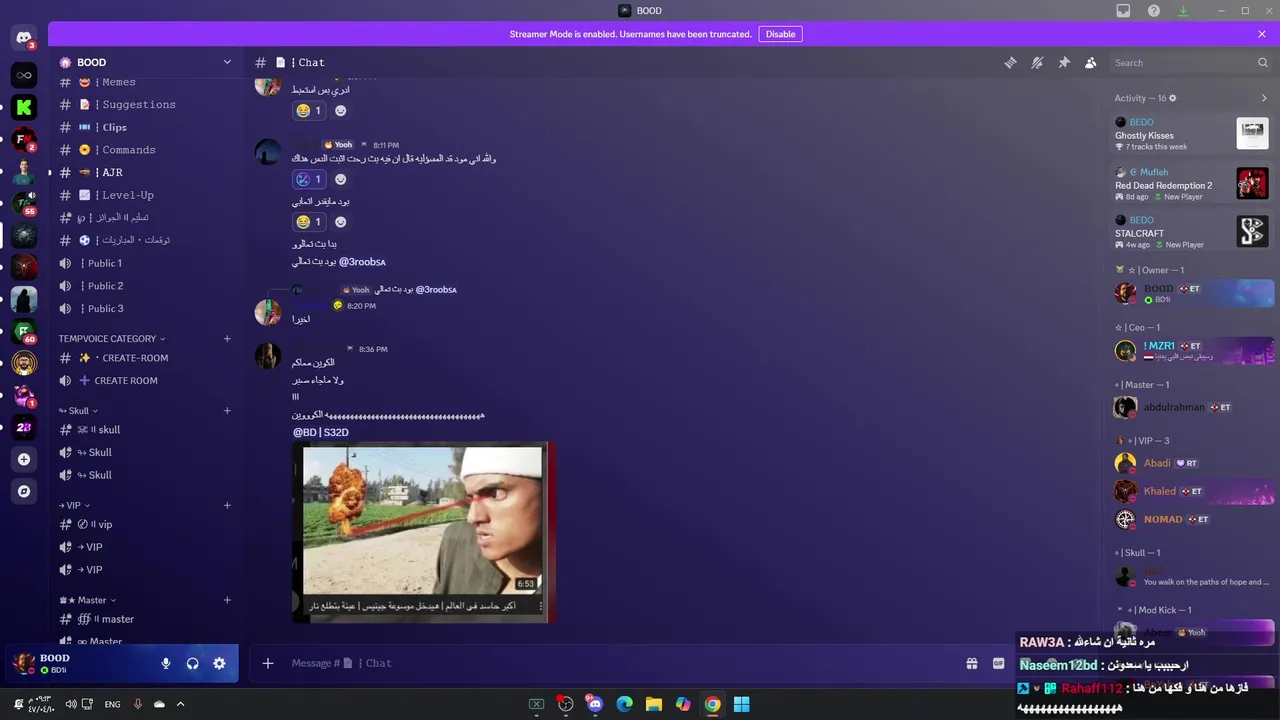Viewport: 1280px width, 720px height.
Task: Open 28 server icon
Action: pyautogui.click(x=24, y=427)
